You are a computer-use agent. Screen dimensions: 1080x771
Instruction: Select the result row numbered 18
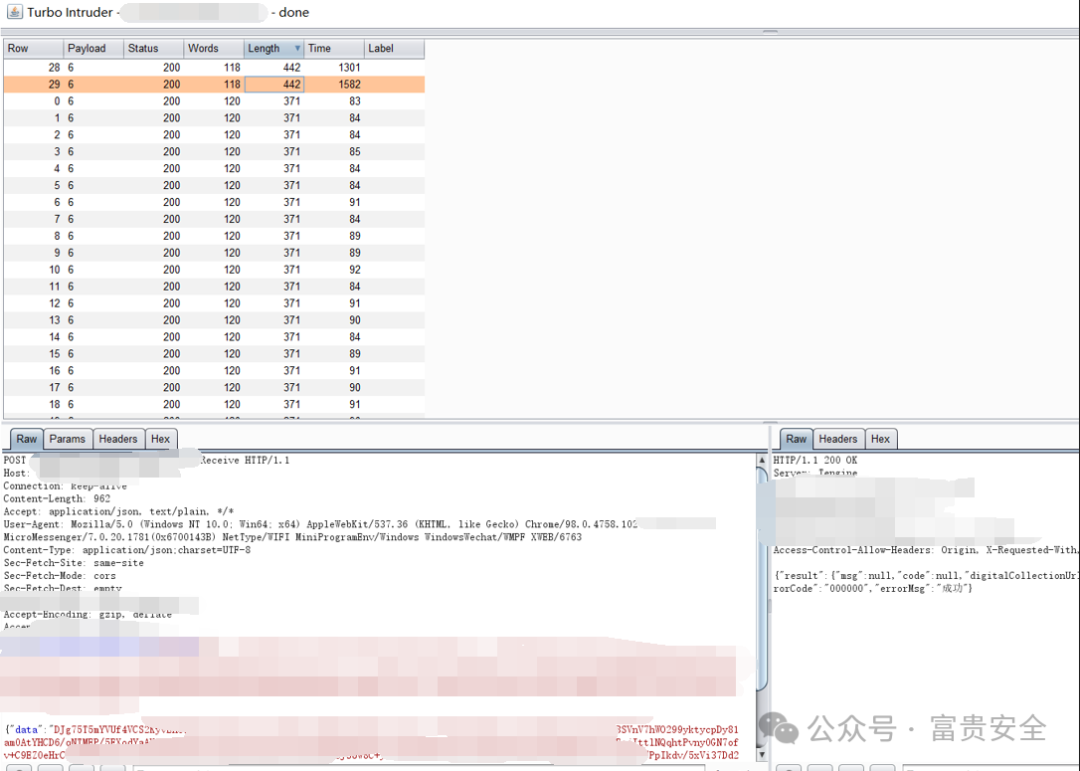(214, 404)
